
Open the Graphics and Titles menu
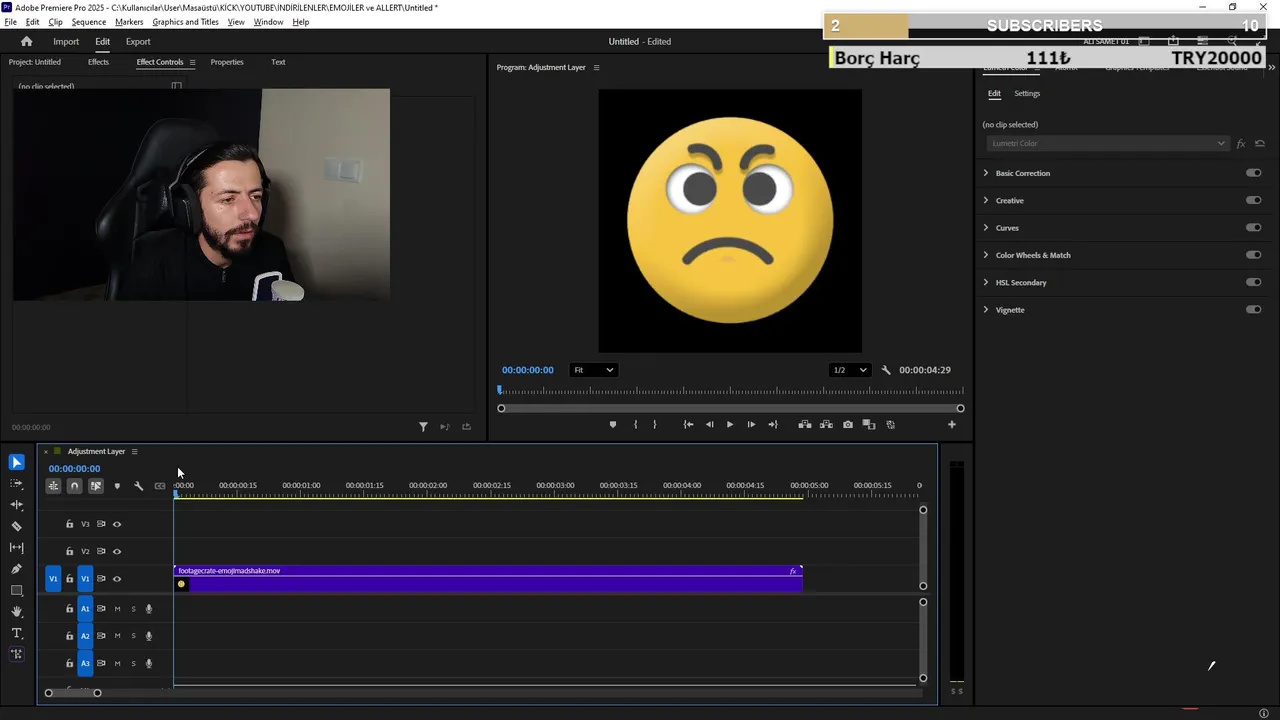185,22
